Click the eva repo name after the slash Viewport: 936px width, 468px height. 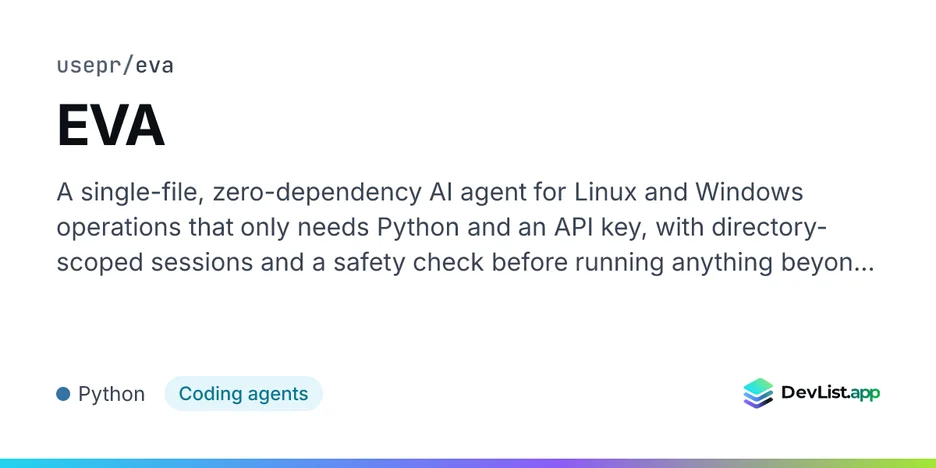155,66
